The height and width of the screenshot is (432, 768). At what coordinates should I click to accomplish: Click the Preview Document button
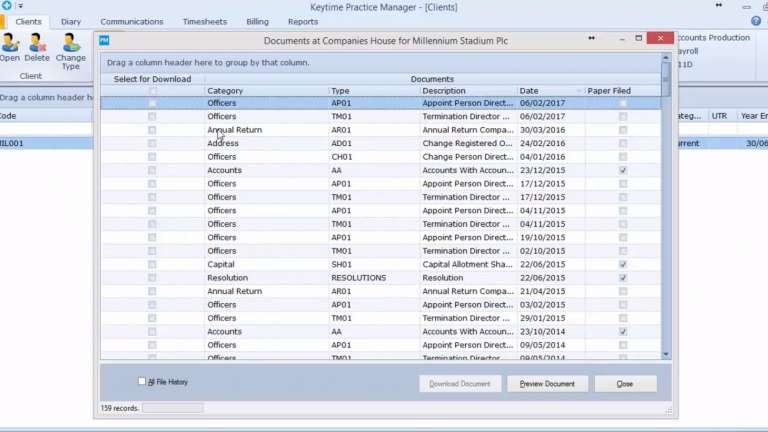(x=547, y=384)
